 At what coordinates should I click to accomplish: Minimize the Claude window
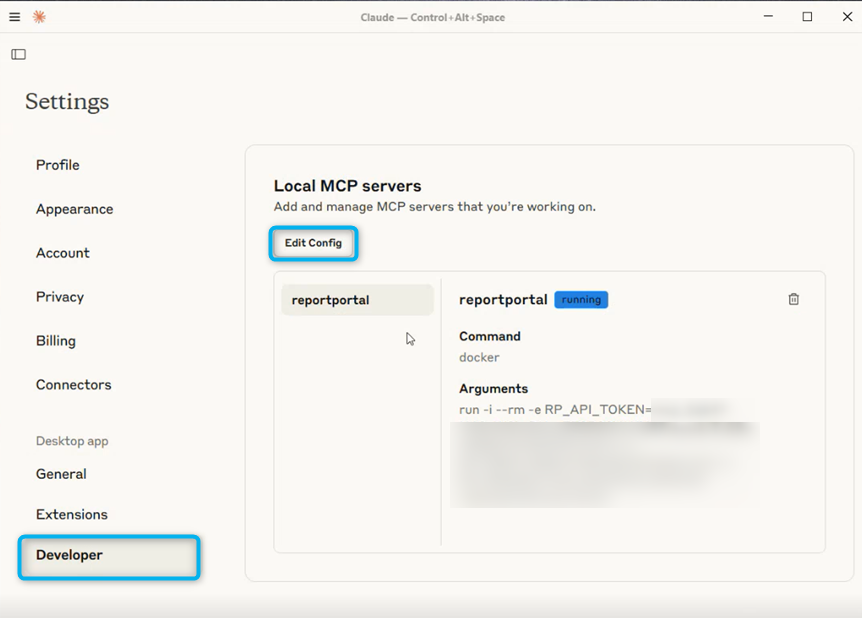pos(768,17)
